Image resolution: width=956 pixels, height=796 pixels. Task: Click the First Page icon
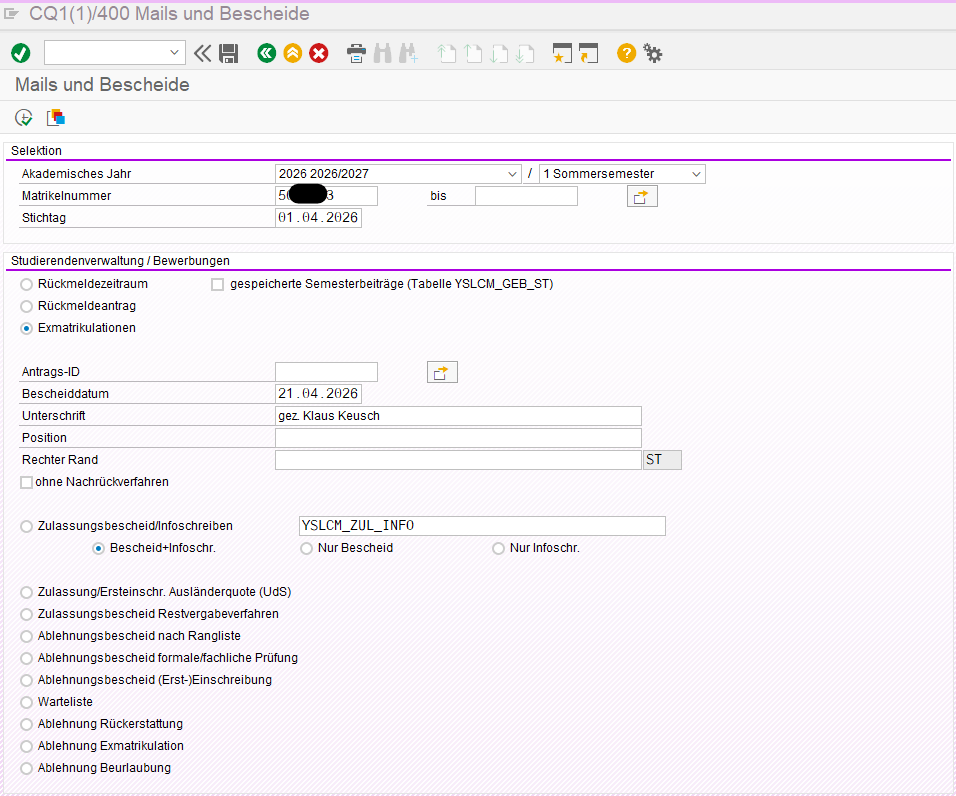(x=446, y=54)
